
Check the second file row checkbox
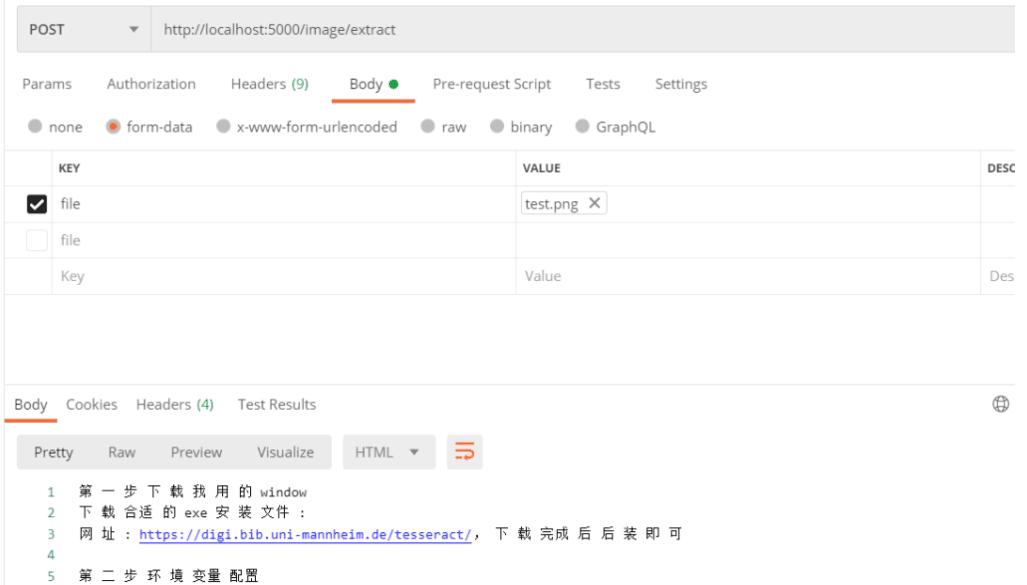click(x=37, y=240)
